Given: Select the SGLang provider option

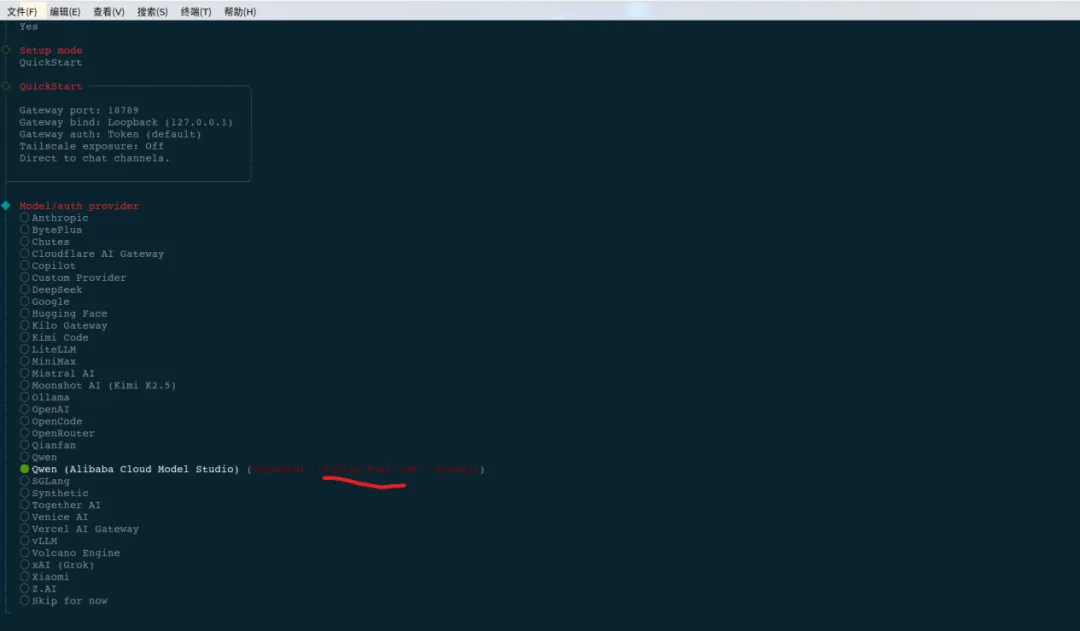Looking at the screenshot, I should pyautogui.click(x=45, y=482).
